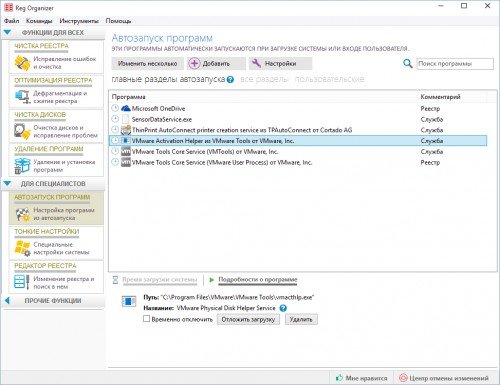The height and width of the screenshot is (385, 500).
Task: Click ThinPrint AutoConnect printer icon
Action: 126,130
